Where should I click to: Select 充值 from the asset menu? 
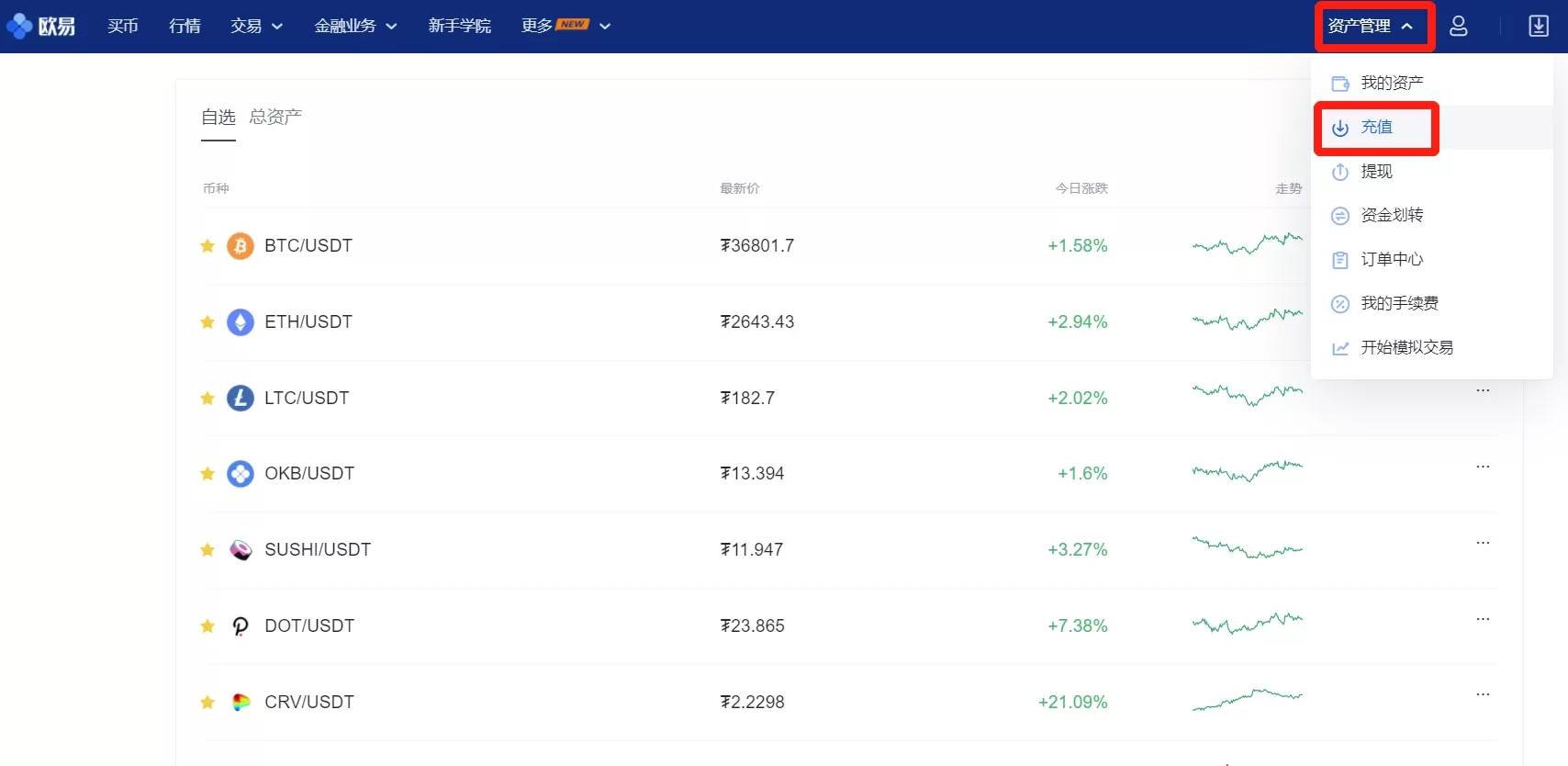click(1375, 128)
